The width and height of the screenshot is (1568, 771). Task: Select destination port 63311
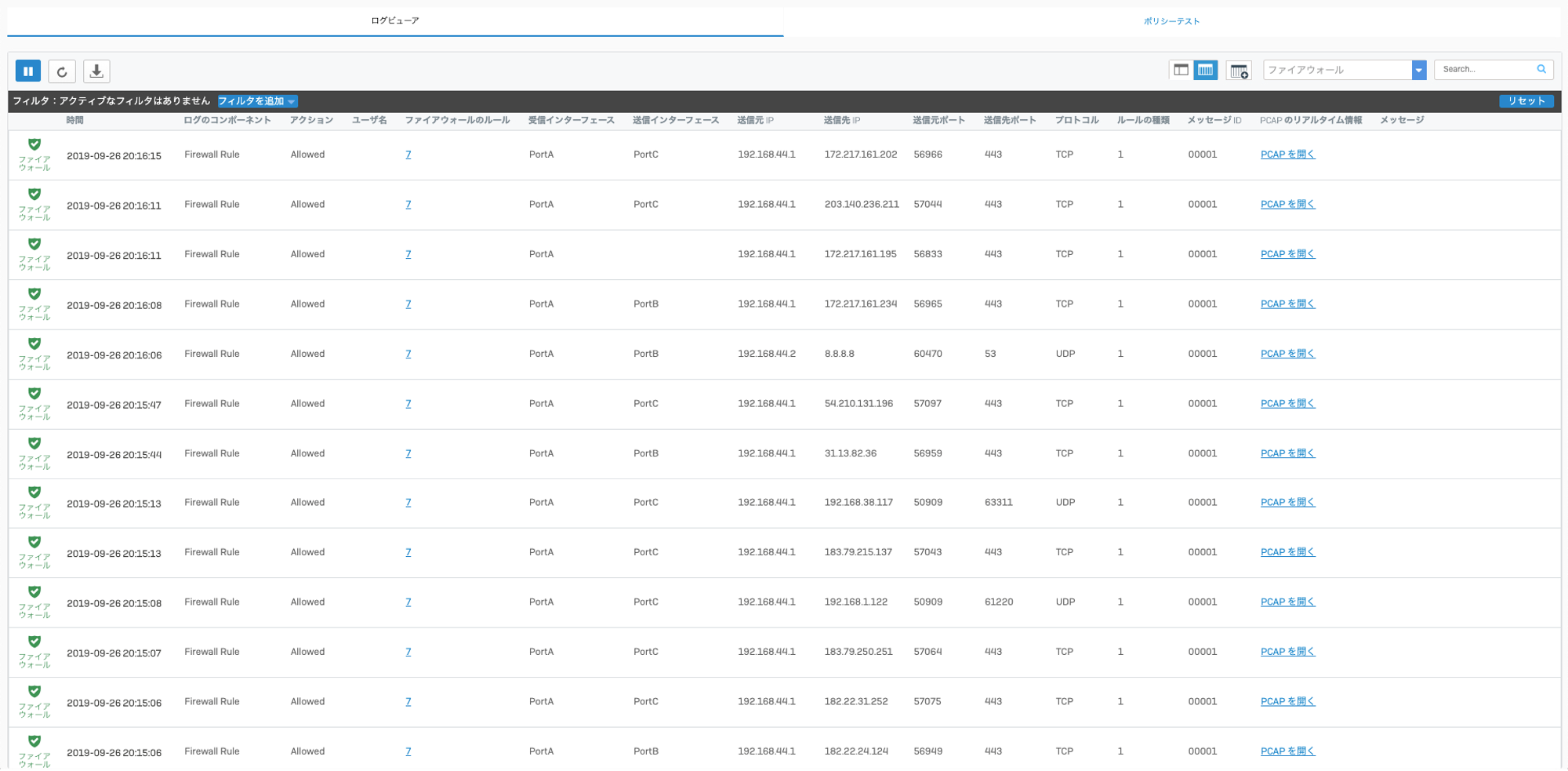[998, 503]
